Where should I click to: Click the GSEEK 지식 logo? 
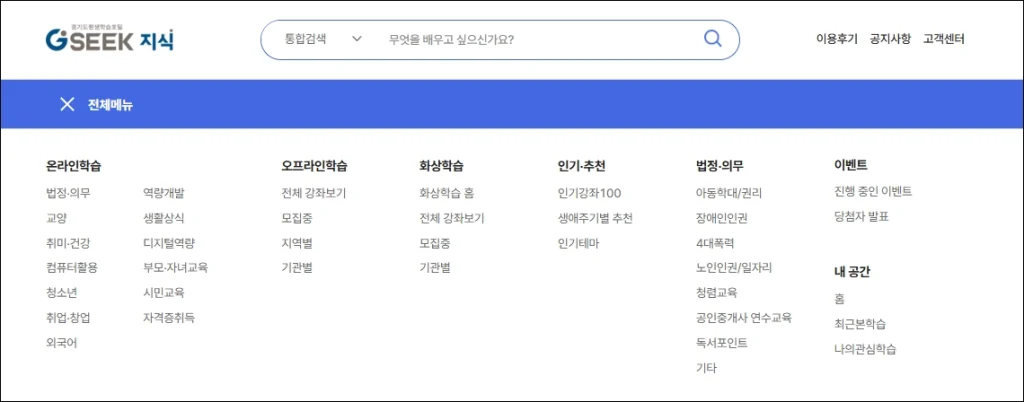click(110, 39)
